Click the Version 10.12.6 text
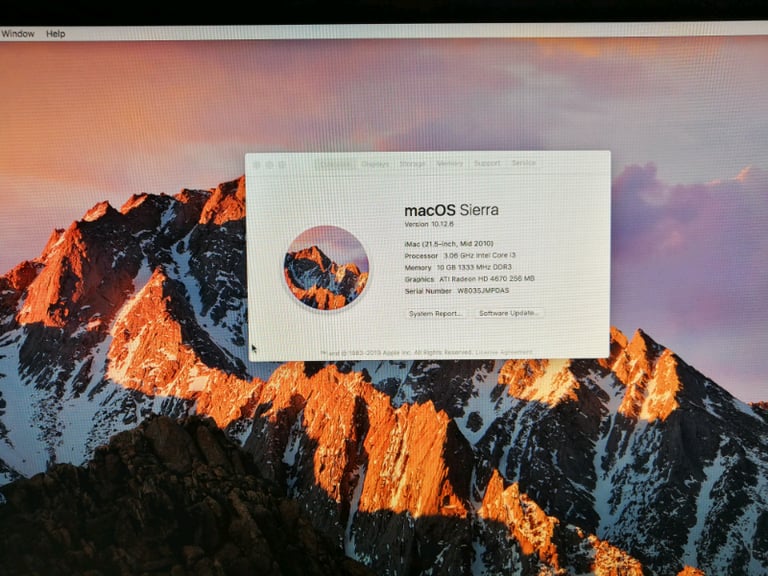The width and height of the screenshot is (768, 576). [x=429, y=224]
